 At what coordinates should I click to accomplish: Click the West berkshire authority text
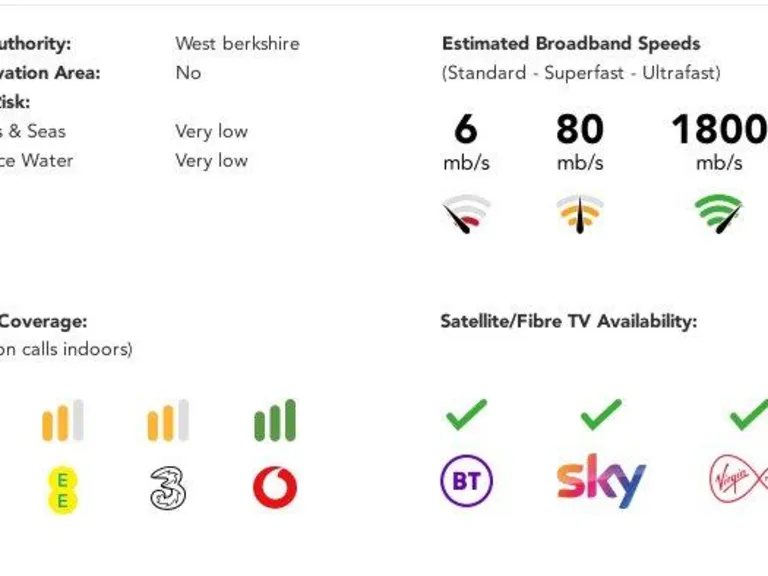click(237, 44)
